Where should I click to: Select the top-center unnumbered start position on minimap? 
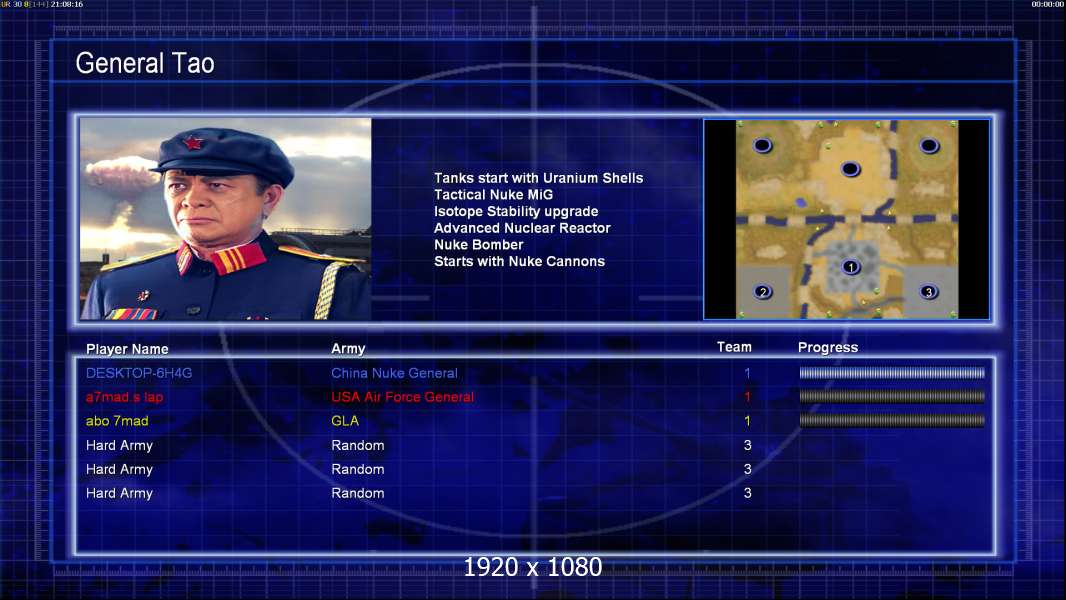850,169
